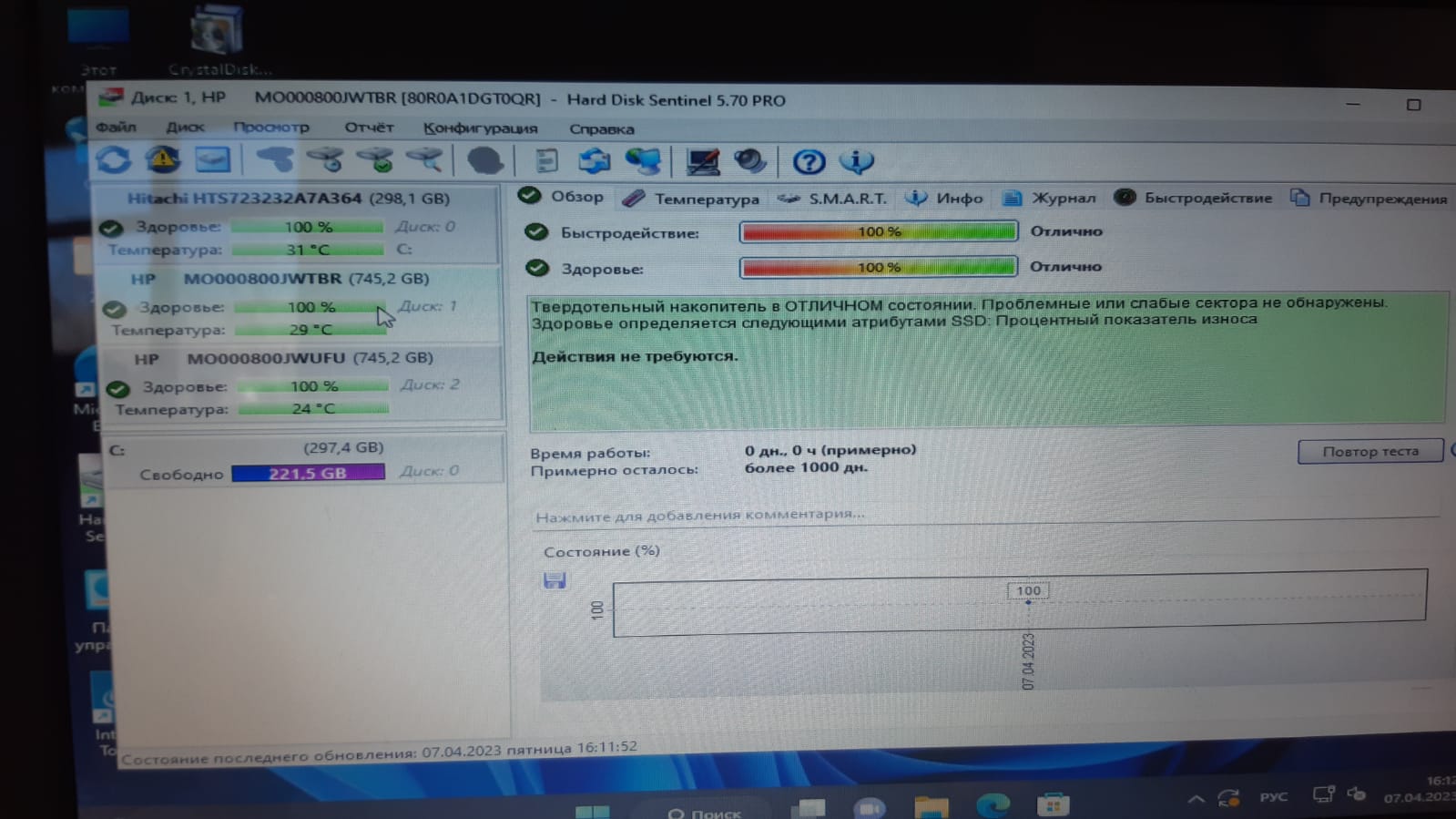Click the MO000800JWUFU temperature 24 °C bar
The image size is (1456, 819).
tap(313, 408)
